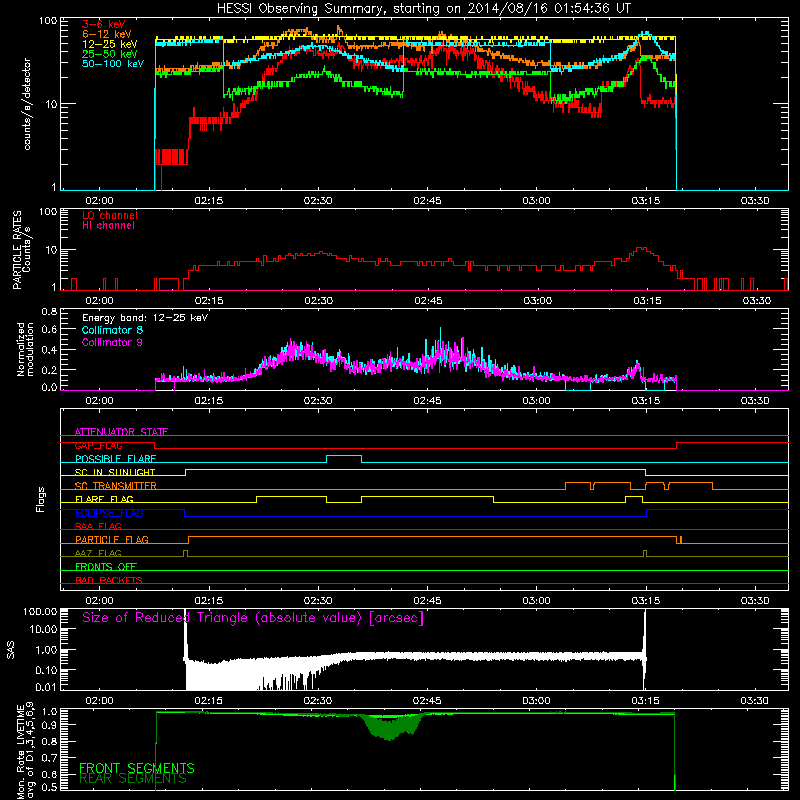The height and width of the screenshot is (800, 800).
Task: Click the GAP_FLAG label
Action: pos(98,445)
